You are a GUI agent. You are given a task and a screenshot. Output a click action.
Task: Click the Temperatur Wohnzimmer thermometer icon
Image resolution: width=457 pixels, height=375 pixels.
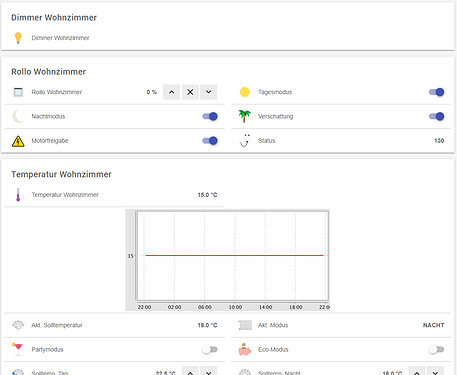(x=18, y=195)
